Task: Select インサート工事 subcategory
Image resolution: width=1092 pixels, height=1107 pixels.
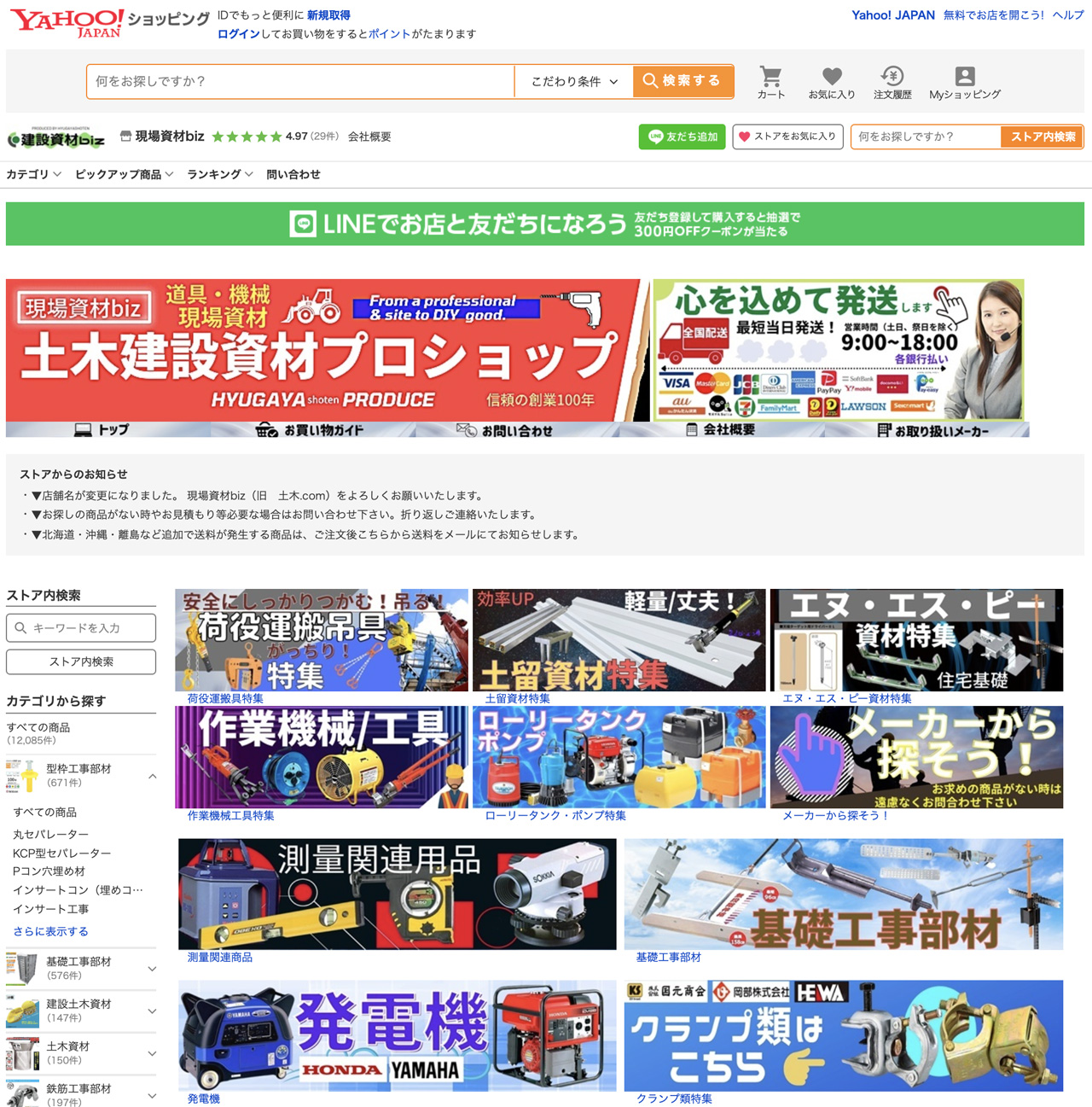Action: pos(50,909)
